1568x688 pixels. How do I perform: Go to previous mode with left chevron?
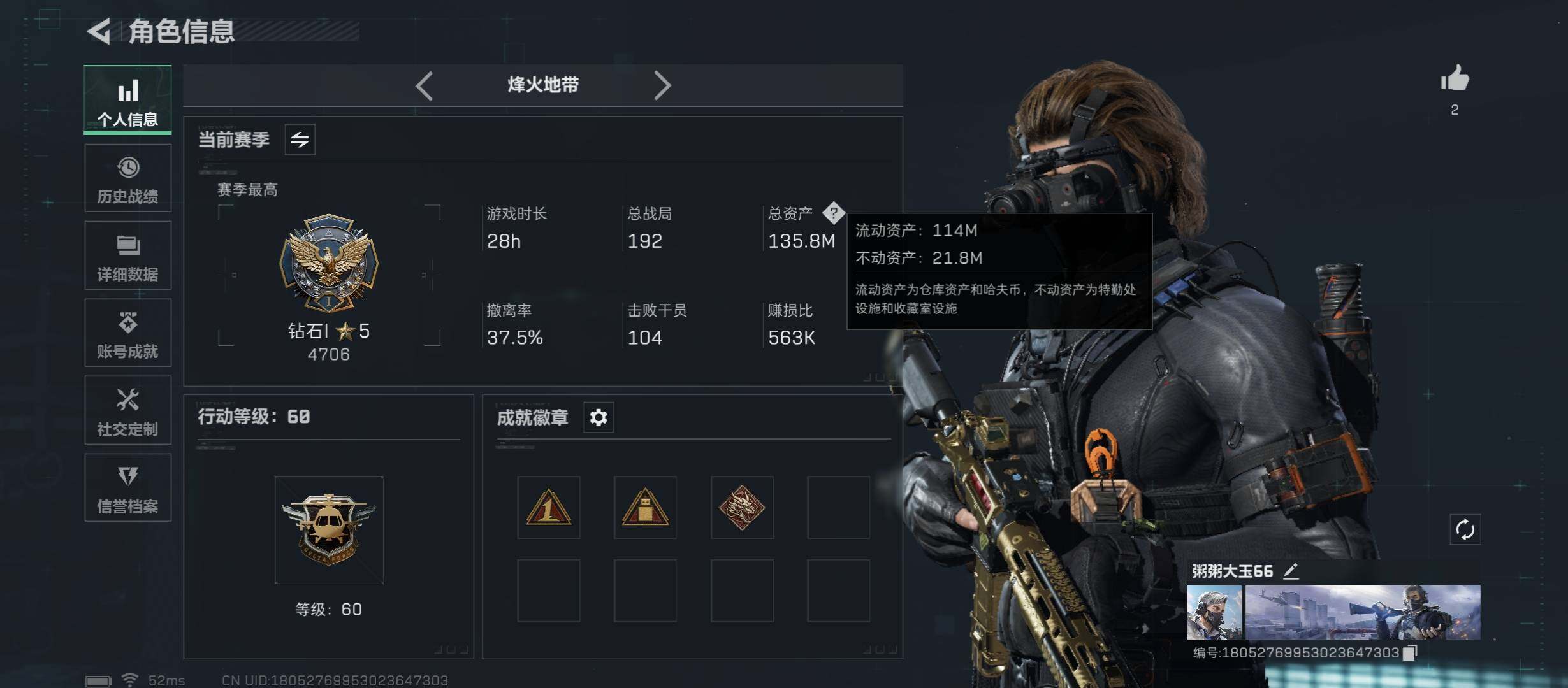click(x=424, y=85)
